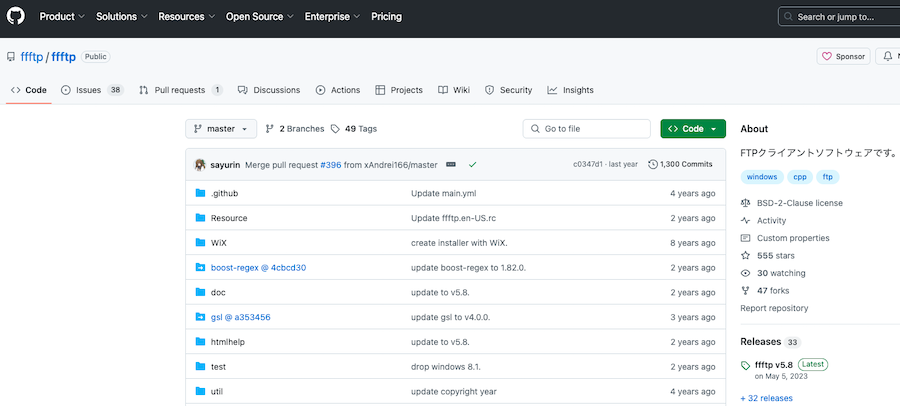Switch to the Insights tab
This screenshot has width=900, height=406.
click(571, 90)
